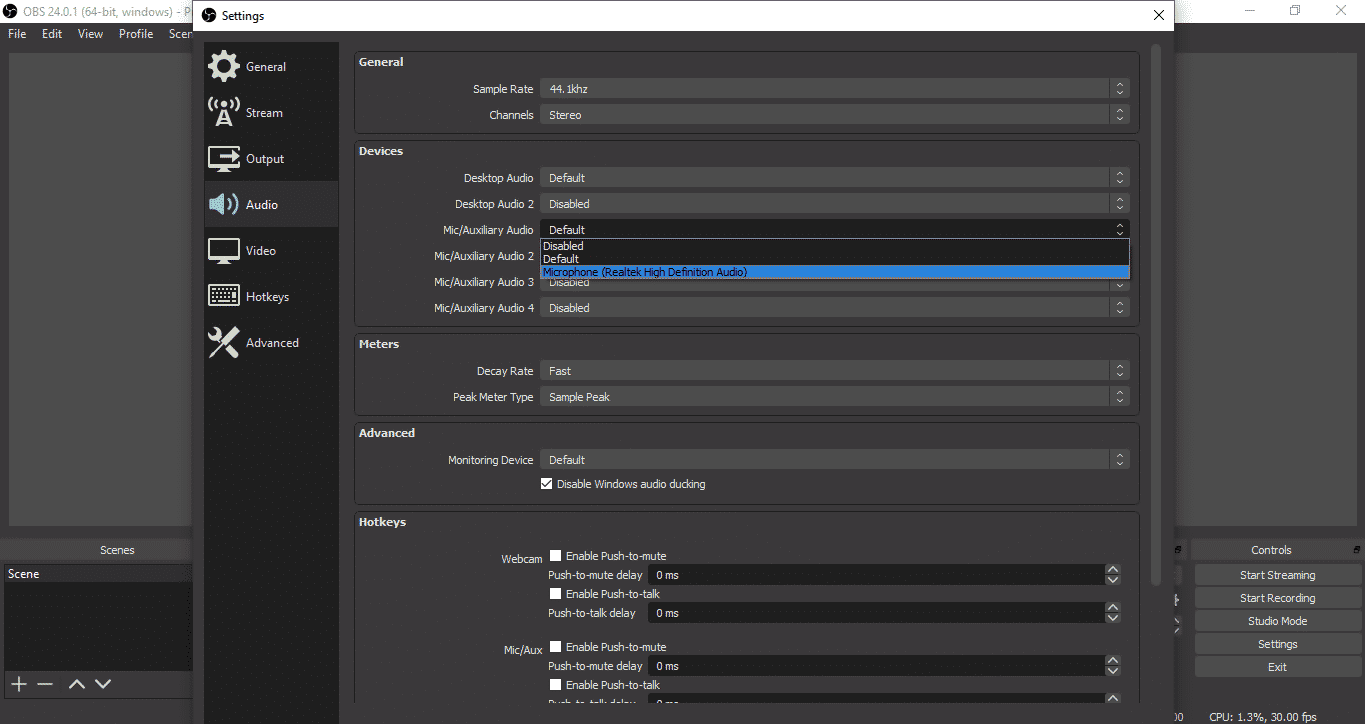Screen dimensions: 1365x724
Task: Toggle Disable Windows audio ducking
Action: [546, 484]
